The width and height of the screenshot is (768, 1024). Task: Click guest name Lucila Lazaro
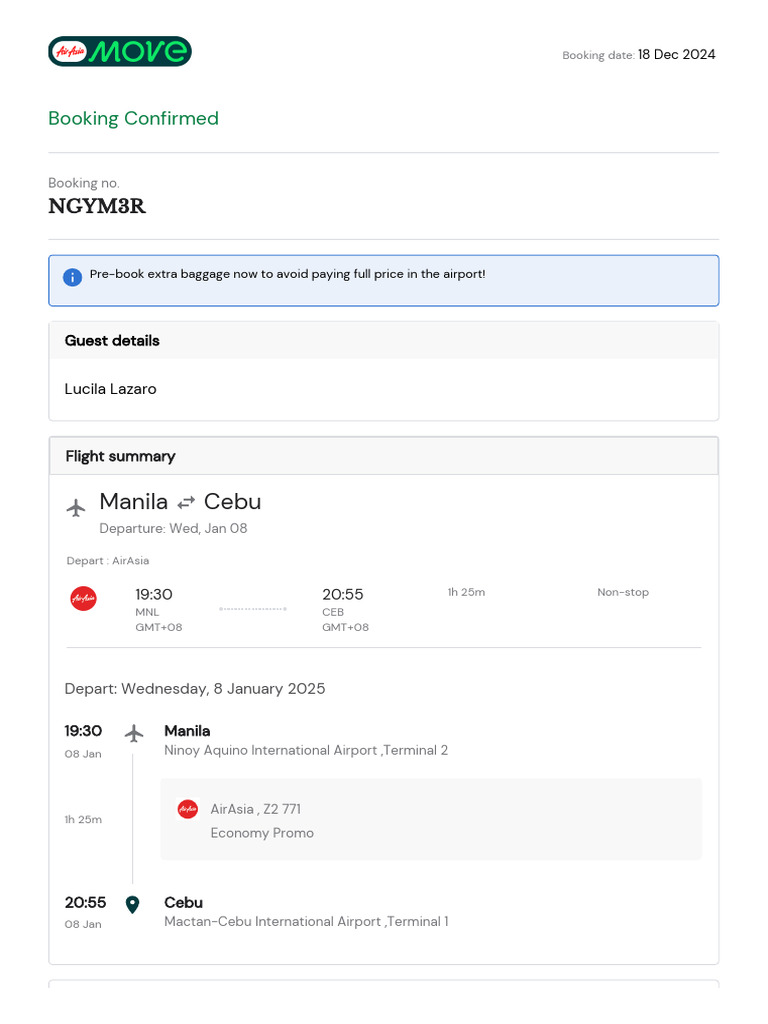click(x=110, y=389)
